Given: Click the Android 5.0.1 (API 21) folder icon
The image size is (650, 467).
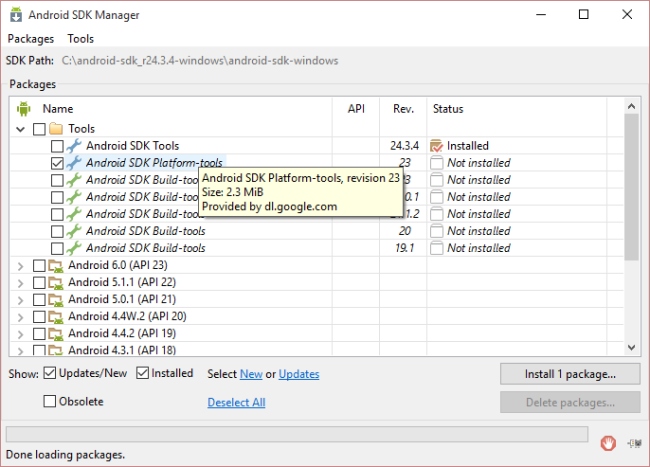Looking at the screenshot, I should (x=56, y=300).
